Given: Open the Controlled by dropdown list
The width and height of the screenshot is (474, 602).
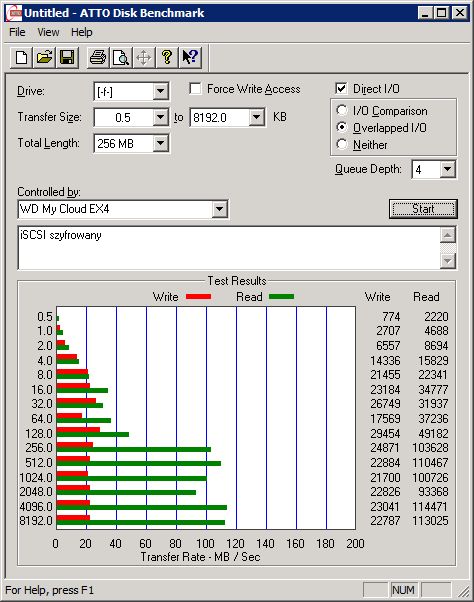Looking at the screenshot, I should pyautogui.click(x=219, y=209).
